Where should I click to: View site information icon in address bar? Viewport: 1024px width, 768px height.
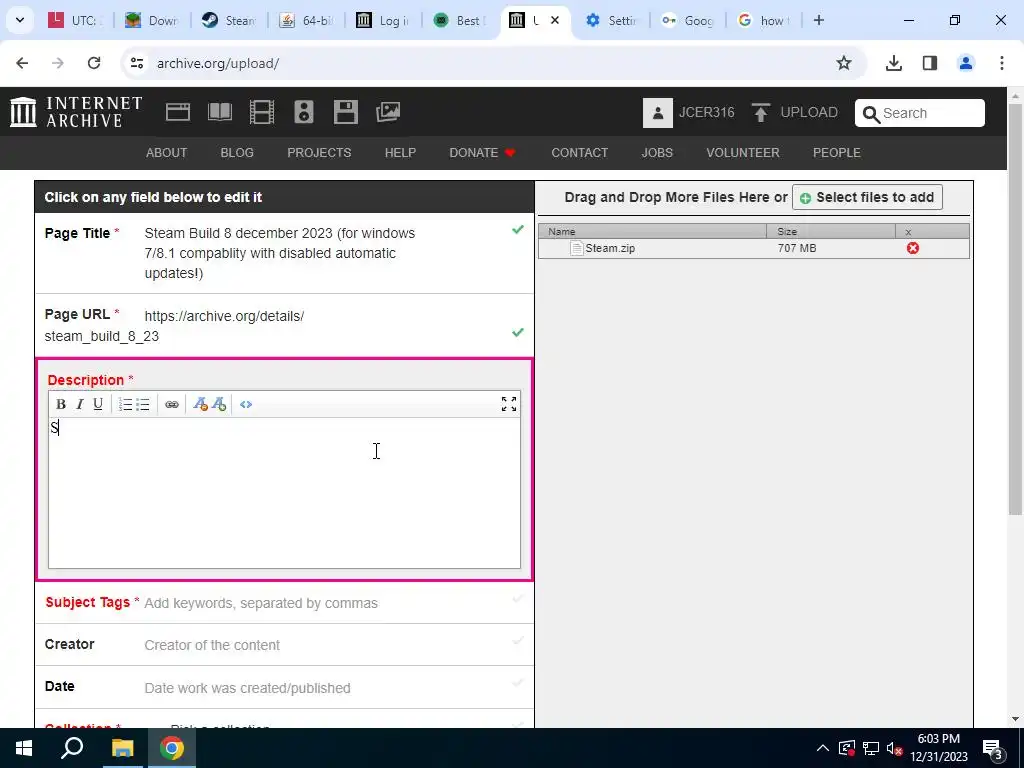tap(136, 63)
